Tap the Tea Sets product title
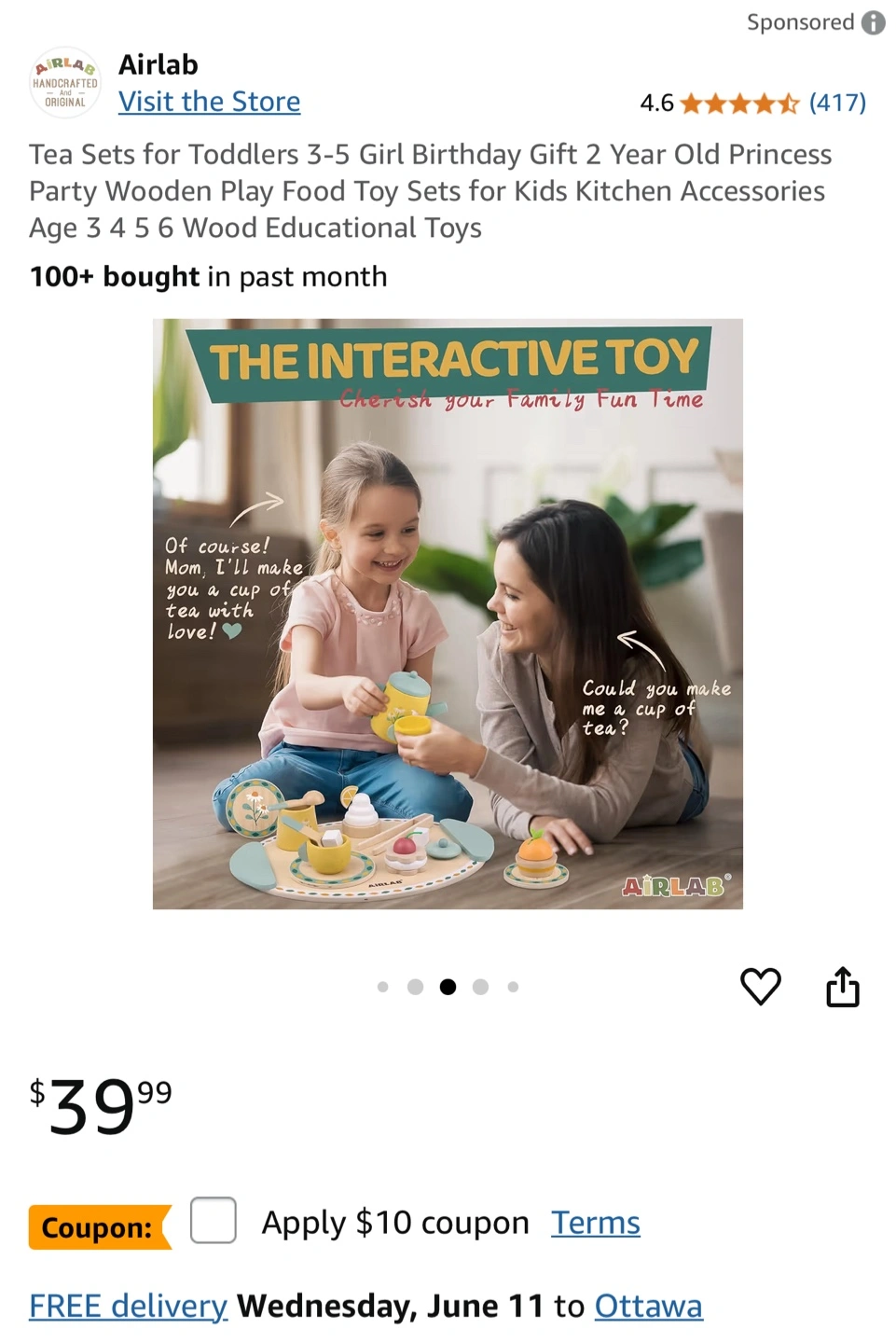The height and width of the screenshot is (1343, 896). point(430,191)
